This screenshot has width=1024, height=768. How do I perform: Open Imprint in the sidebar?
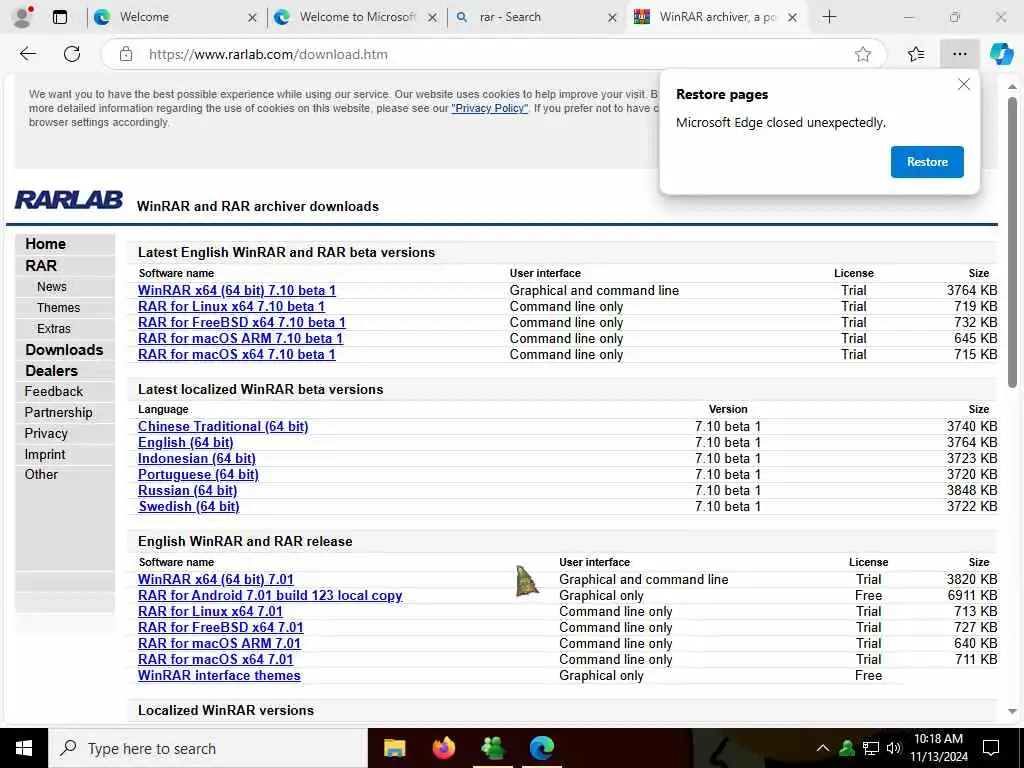pos(44,454)
